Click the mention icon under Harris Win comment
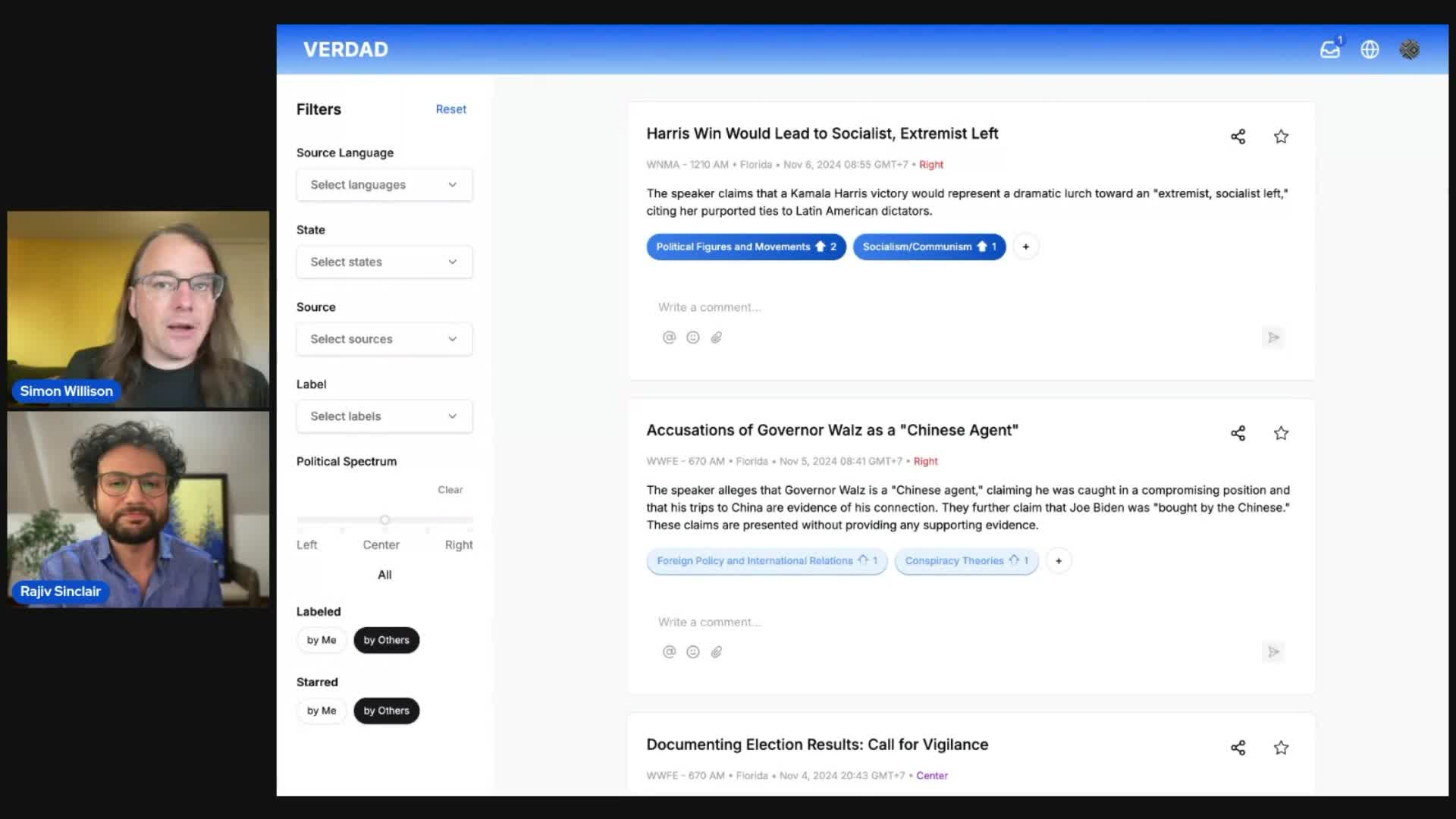 [x=669, y=337]
